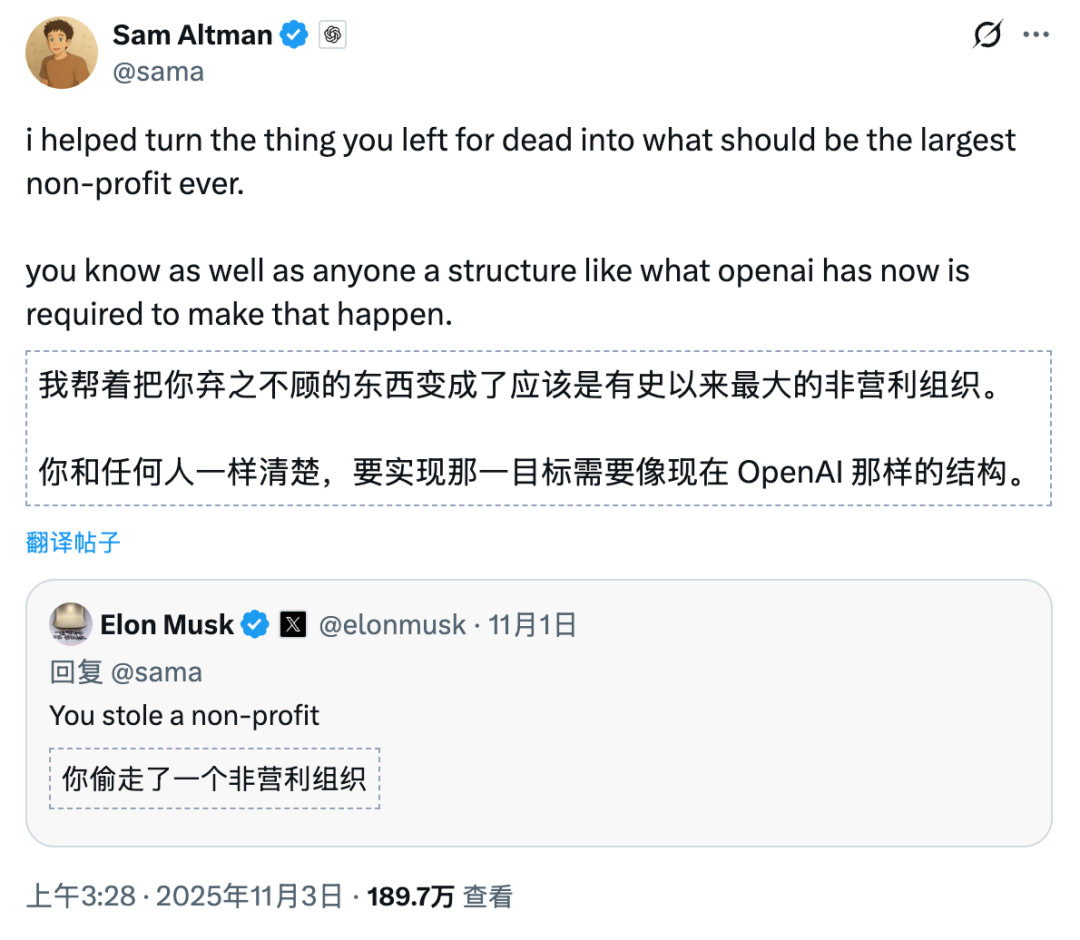Click Sam Altman's blue verified badge
This screenshot has height=940, width=1080.
click(x=294, y=35)
